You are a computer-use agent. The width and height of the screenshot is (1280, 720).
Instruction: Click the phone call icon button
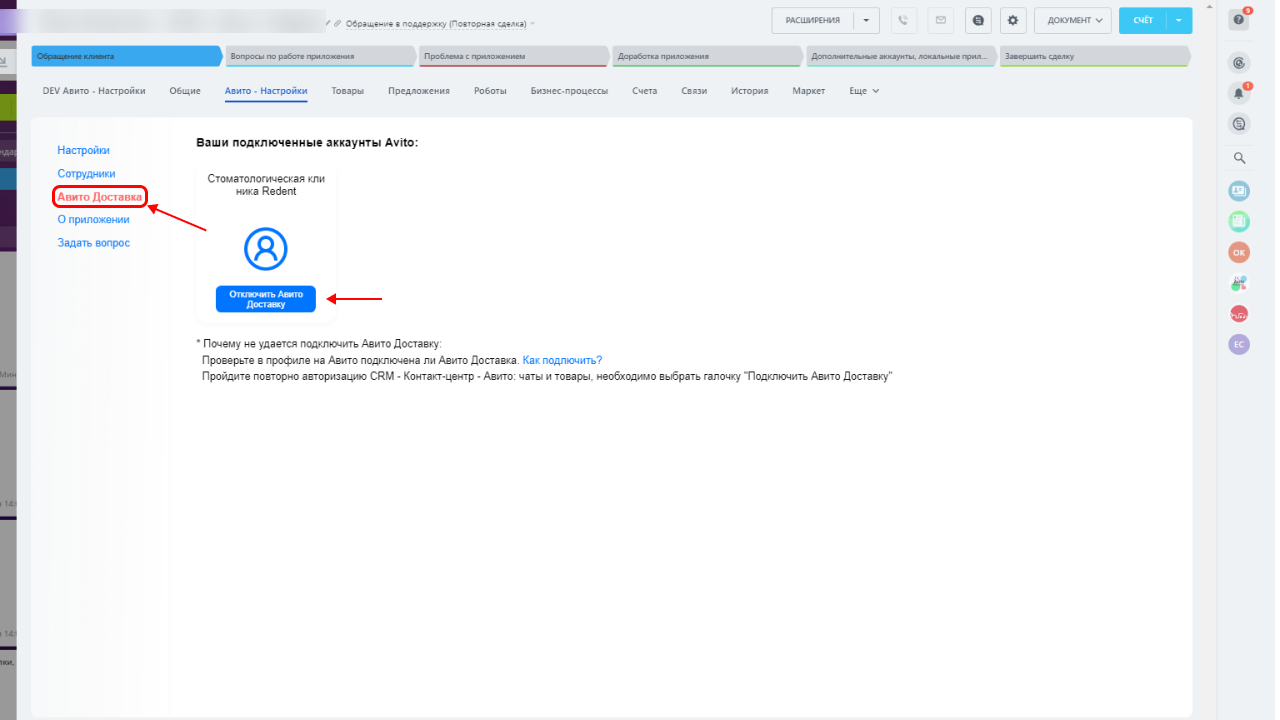pyautogui.click(x=904, y=20)
